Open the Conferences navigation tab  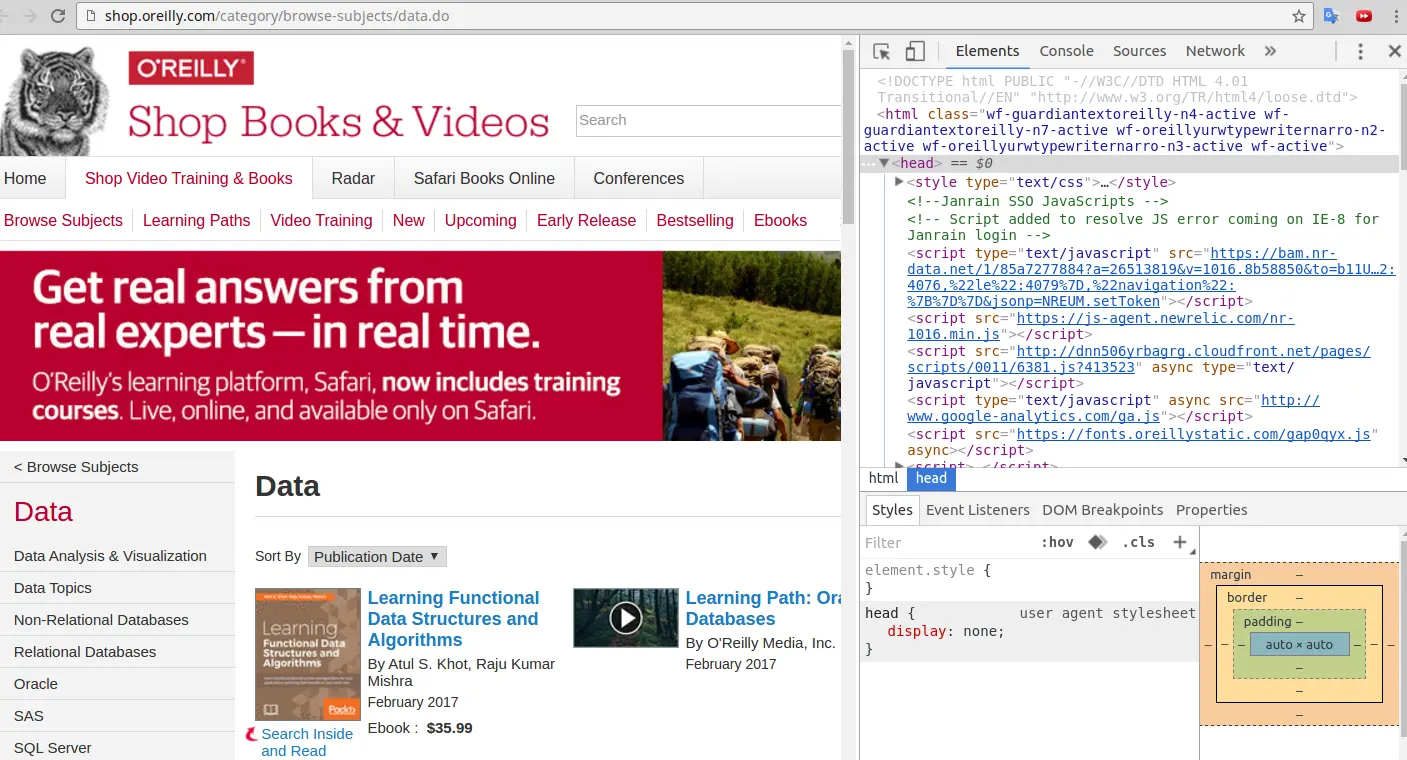(x=639, y=179)
